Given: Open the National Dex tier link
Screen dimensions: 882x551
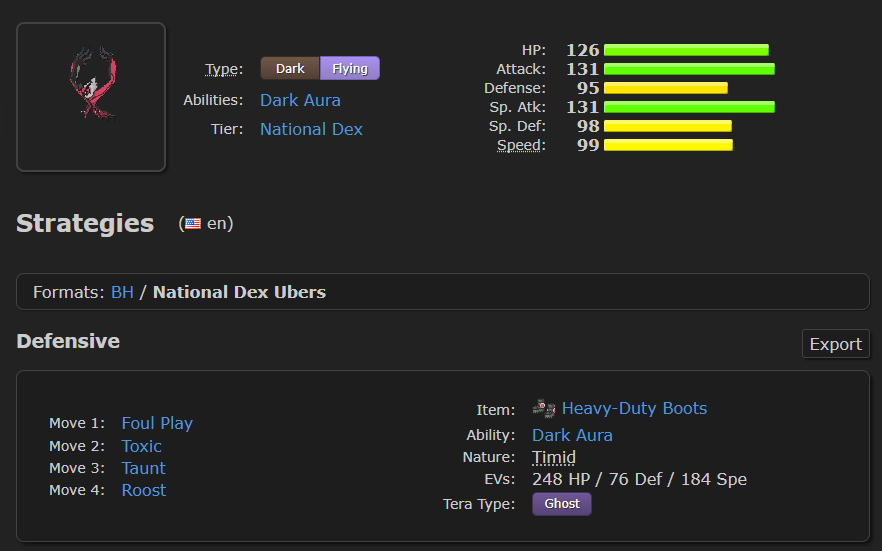Looking at the screenshot, I should [311, 129].
